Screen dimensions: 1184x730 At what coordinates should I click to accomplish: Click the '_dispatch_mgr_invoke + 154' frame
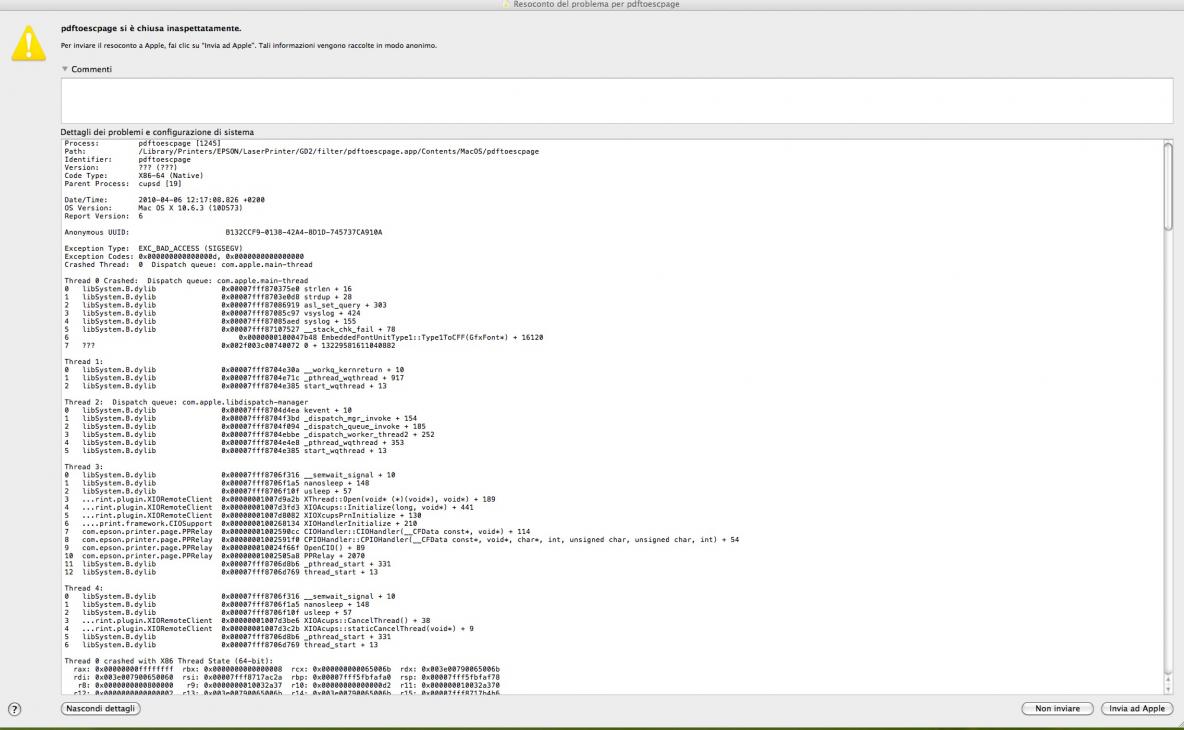point(240,418)
